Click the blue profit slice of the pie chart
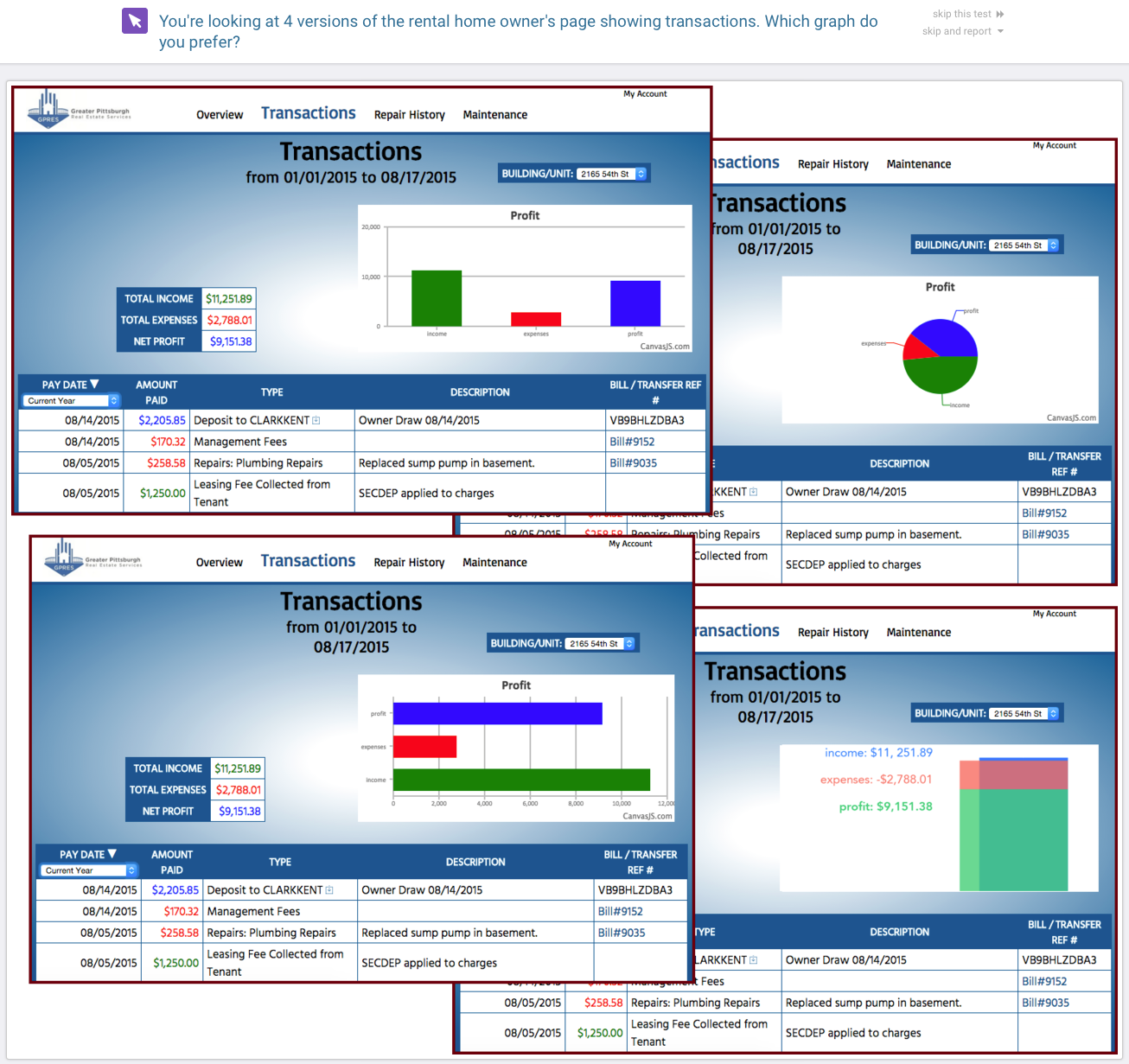The height and width of the screenshot is (1064, 1129). click(947, 337)
